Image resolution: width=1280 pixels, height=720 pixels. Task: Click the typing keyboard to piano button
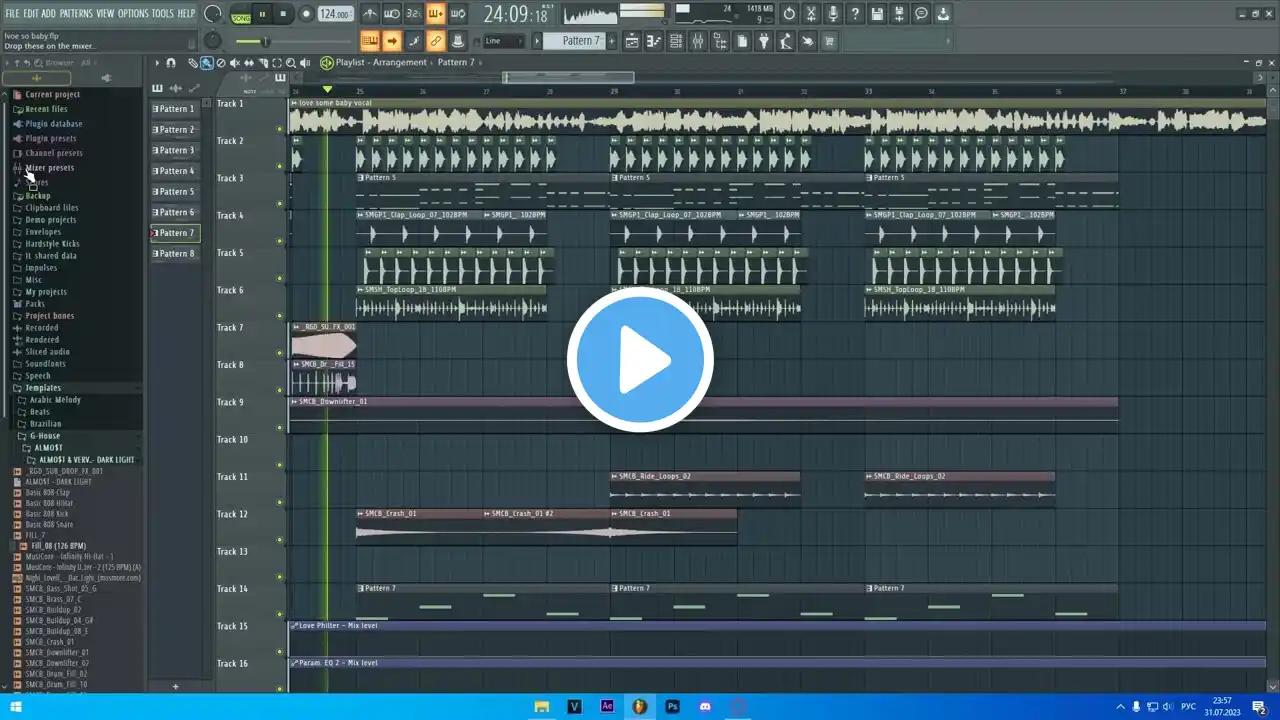[370, 41]
